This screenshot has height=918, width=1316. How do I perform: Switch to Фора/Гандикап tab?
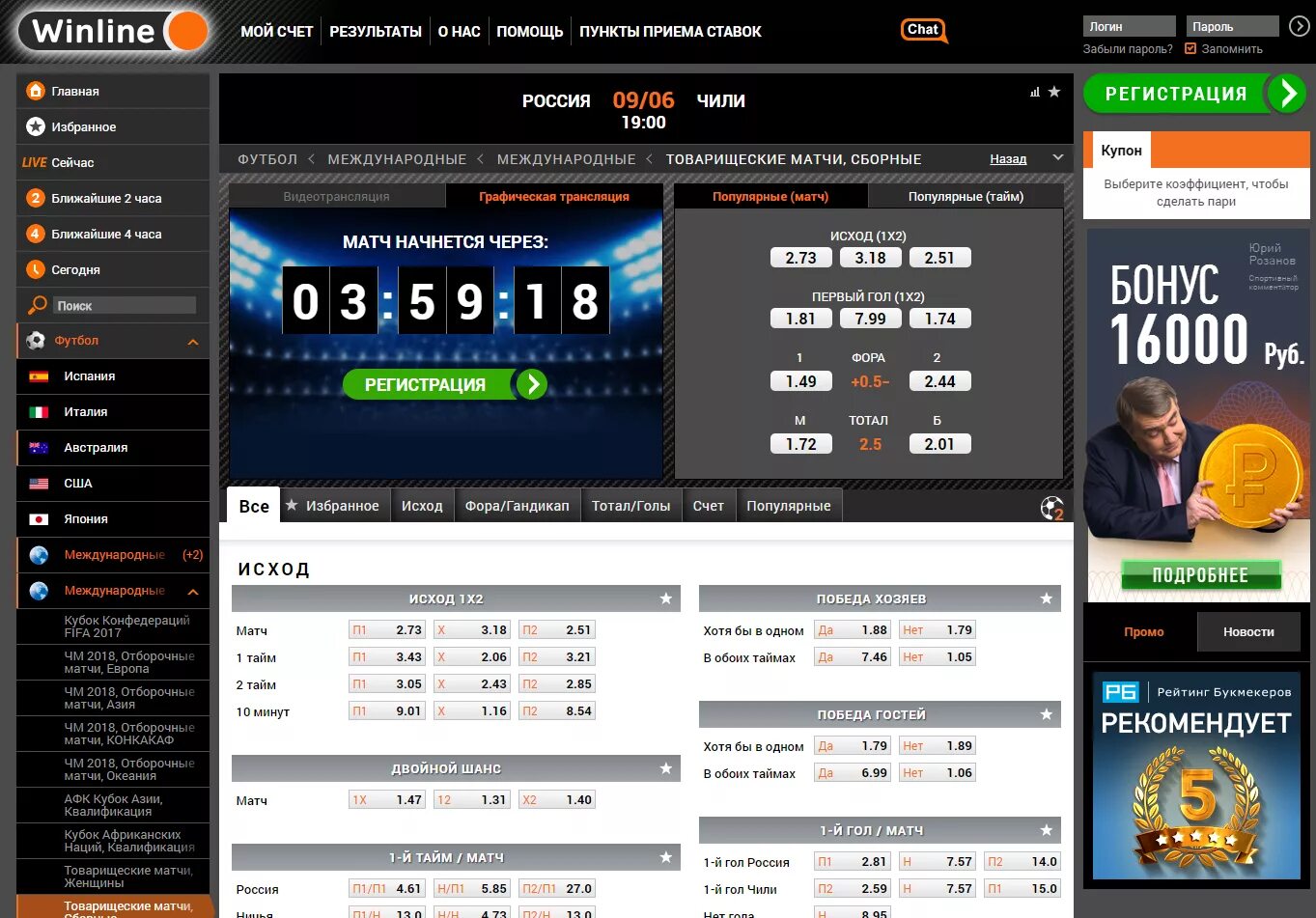[x=517, y=506]
